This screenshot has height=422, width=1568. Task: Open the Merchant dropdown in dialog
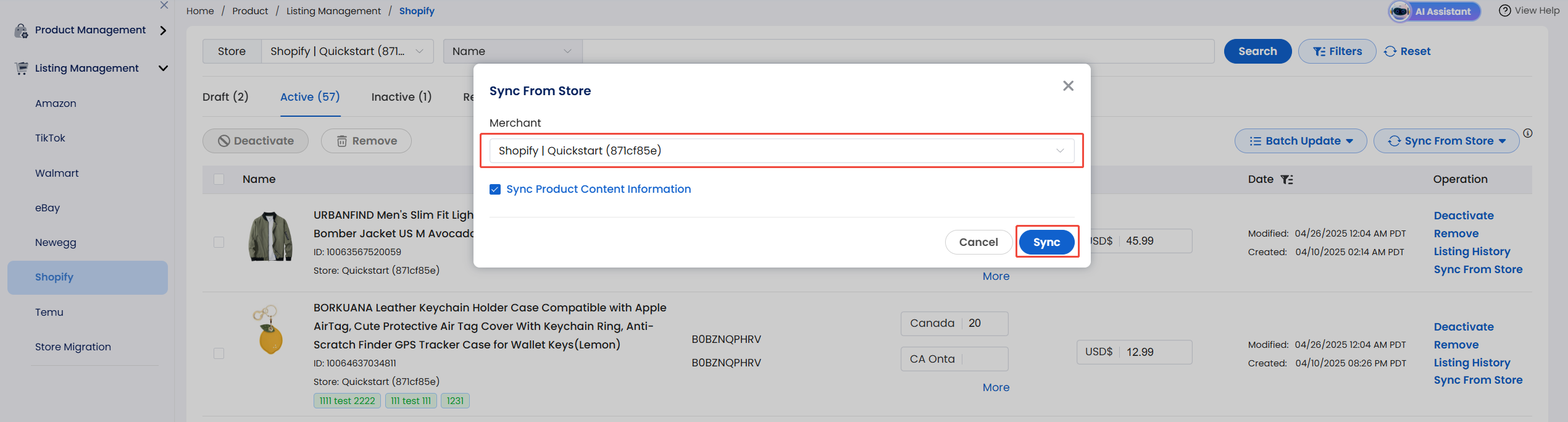[782, 151]
